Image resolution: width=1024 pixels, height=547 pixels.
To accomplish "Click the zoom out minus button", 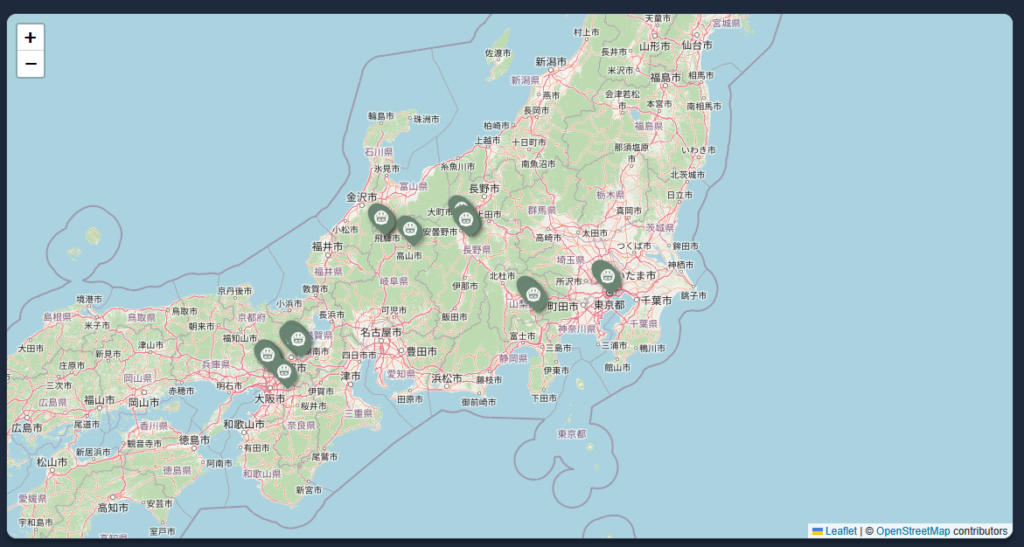I will click(x=31, y=64).
